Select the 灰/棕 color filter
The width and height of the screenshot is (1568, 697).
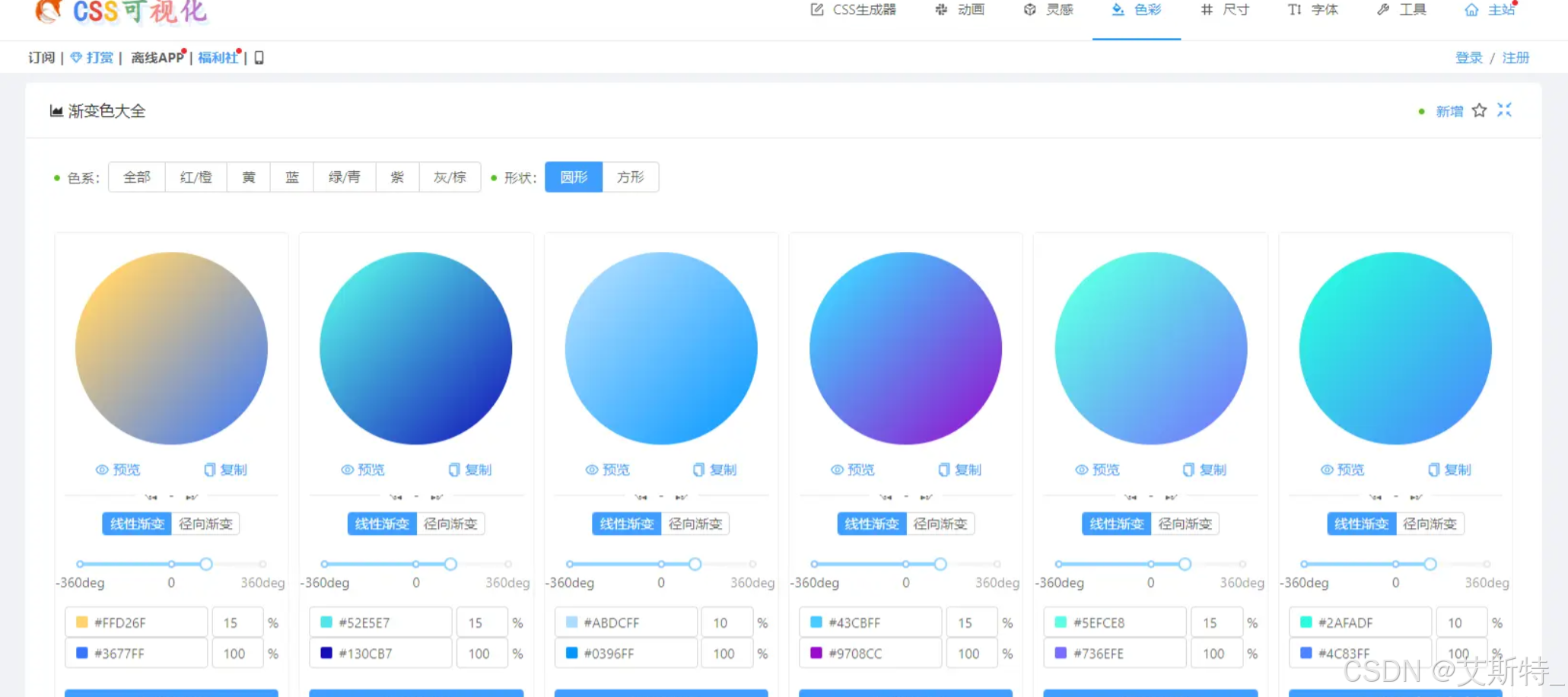pos(450,177)
